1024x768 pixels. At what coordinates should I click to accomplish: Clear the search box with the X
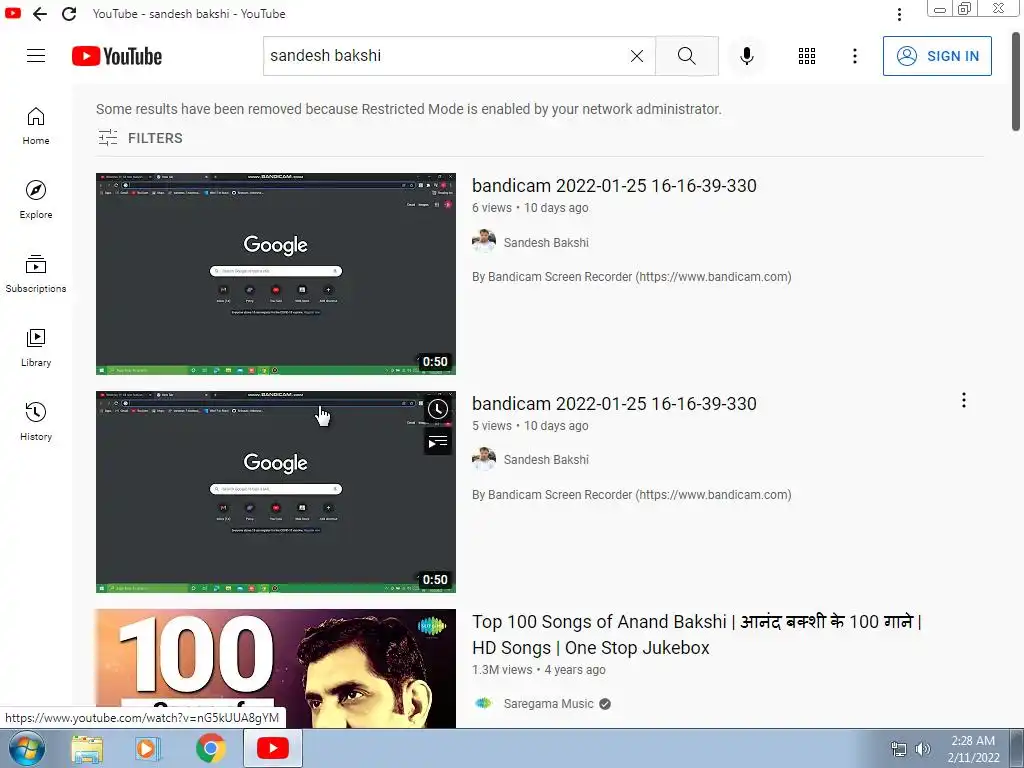point(637,56)
